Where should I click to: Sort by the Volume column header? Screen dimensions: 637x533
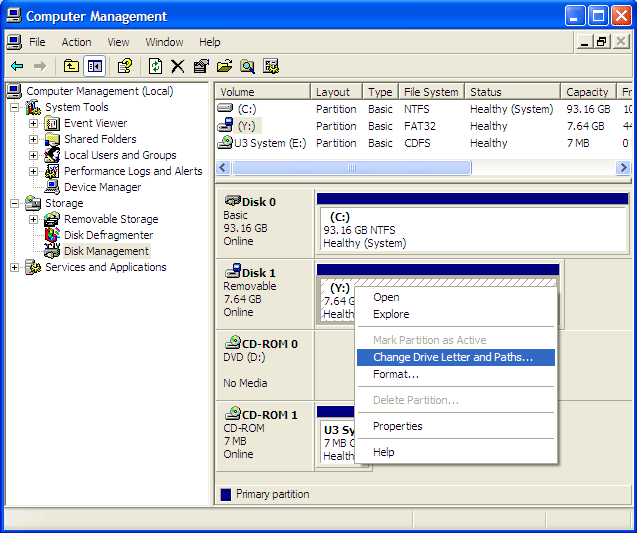(262, 92)
